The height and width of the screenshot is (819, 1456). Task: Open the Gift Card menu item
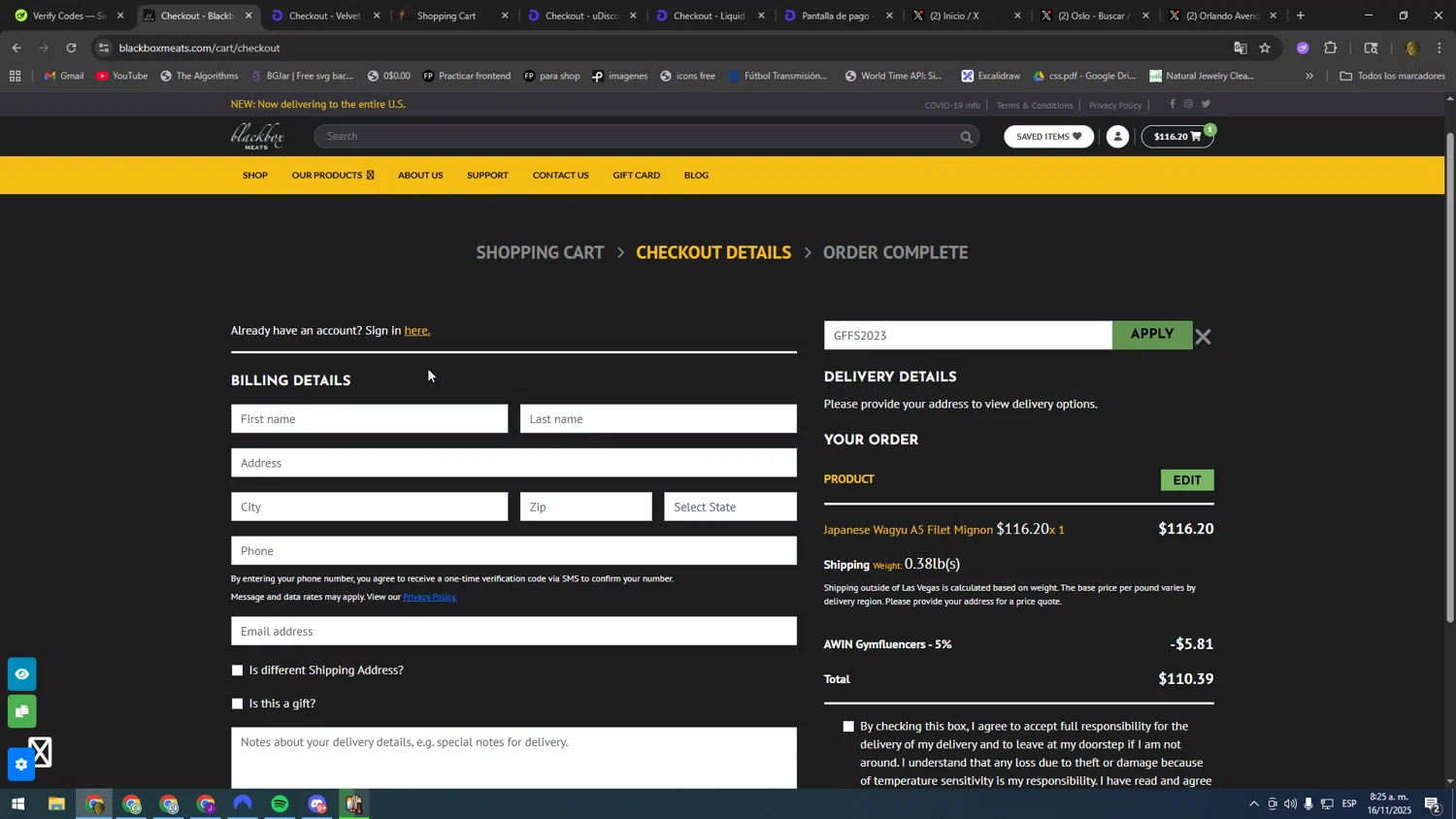tap(637, 176)
